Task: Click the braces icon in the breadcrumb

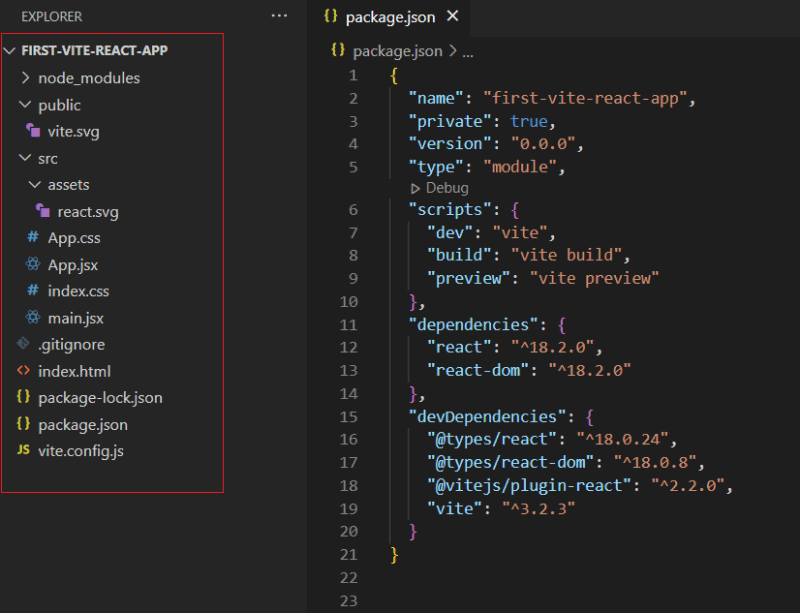Action: (338, 50)
